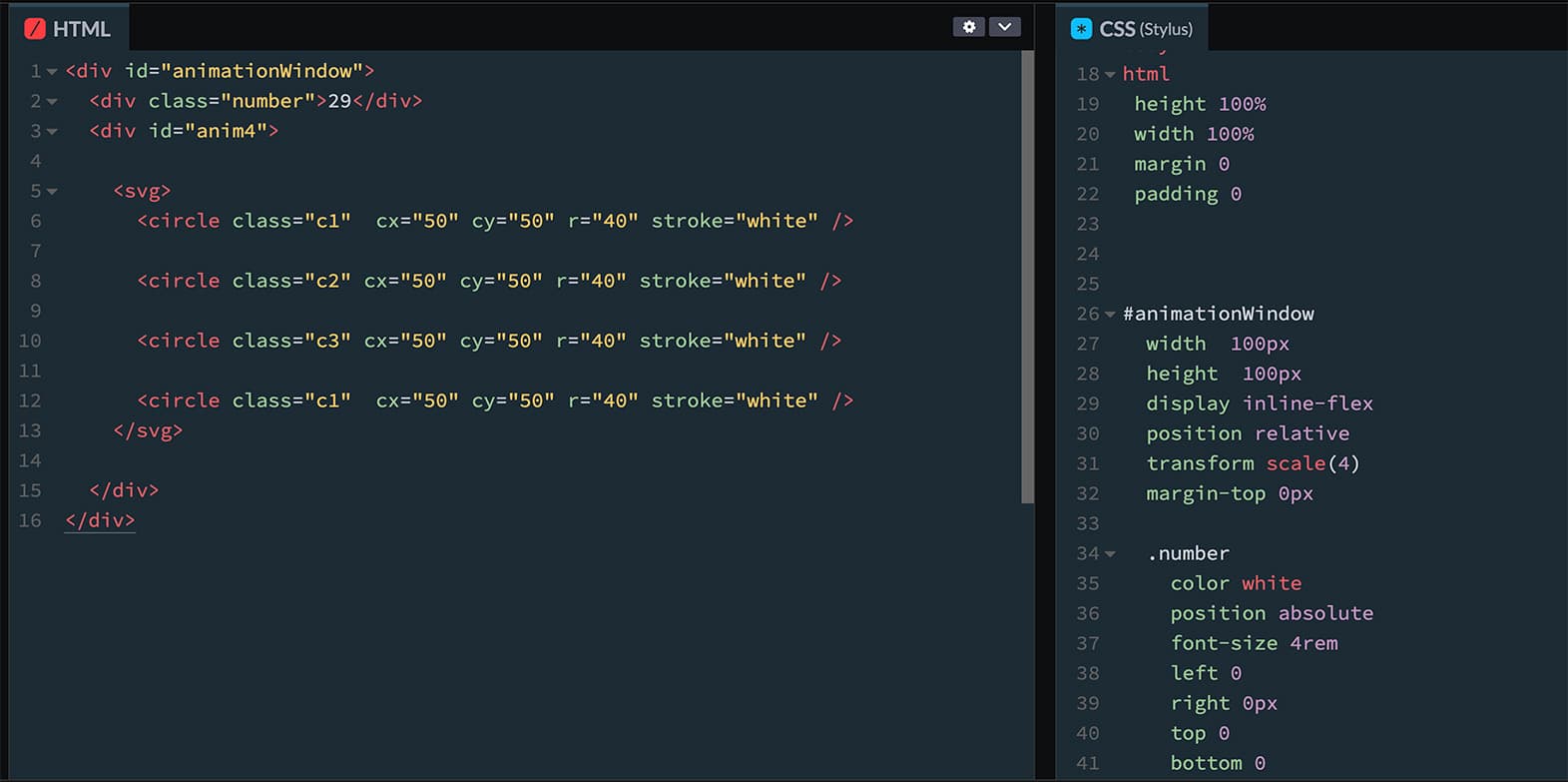Collapse HTML line 1 fold arrow
1568x782 pixels.
pyautogui.click(x=52, y=72)
